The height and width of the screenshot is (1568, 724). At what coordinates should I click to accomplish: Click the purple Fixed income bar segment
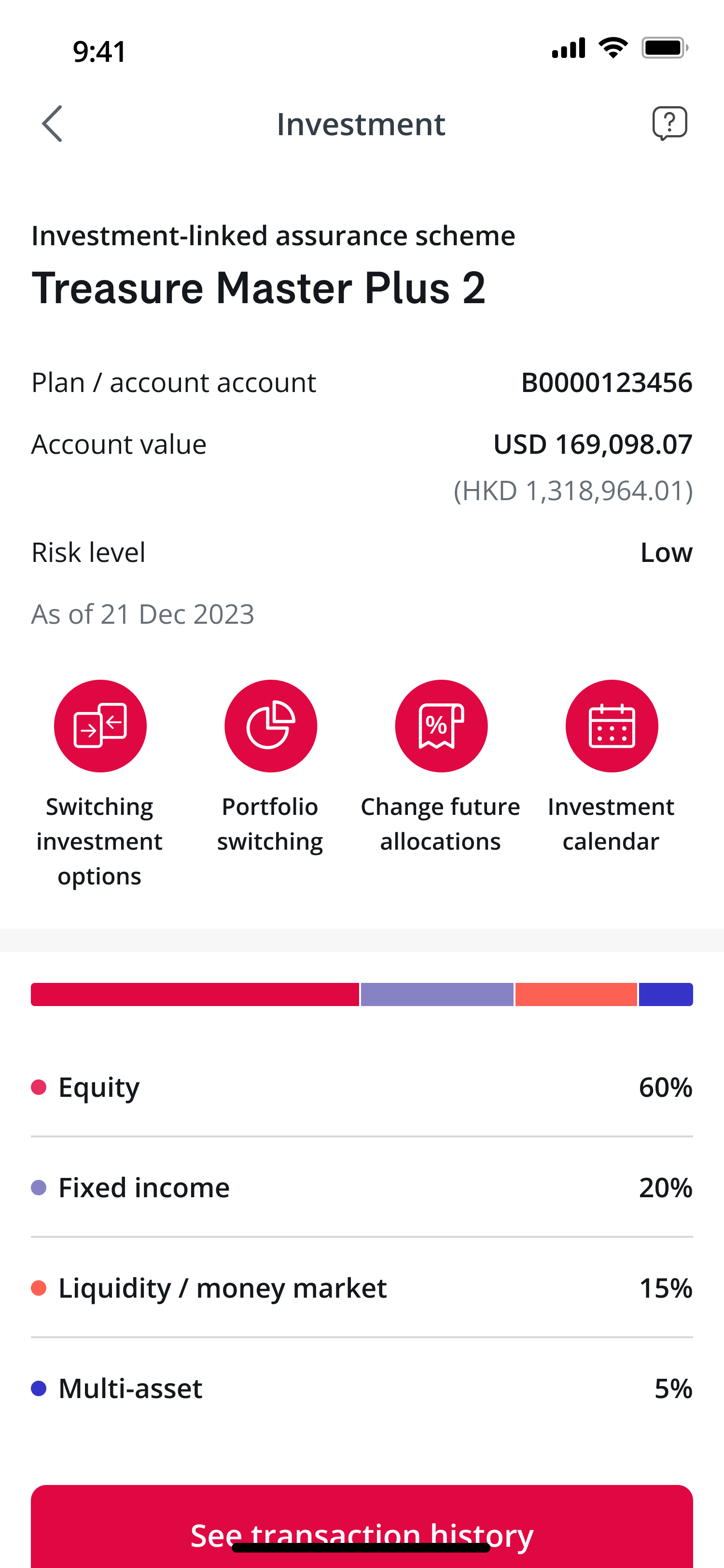pos(437,994)
